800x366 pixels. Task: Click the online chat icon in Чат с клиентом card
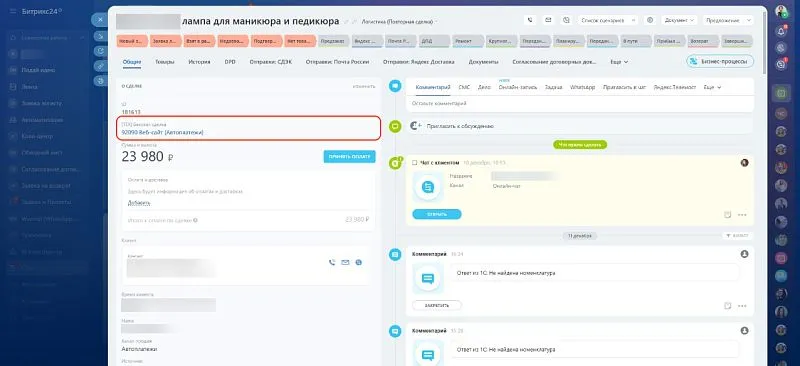click(x=428, y=188)
